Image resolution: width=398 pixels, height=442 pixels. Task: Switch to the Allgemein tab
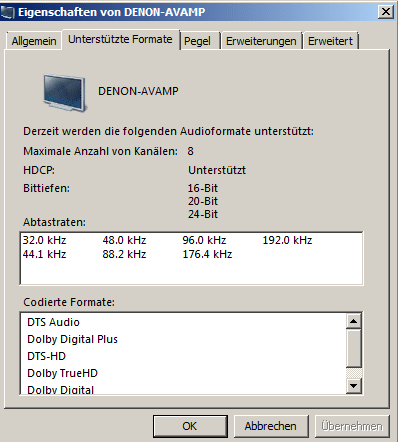point(34,41)
